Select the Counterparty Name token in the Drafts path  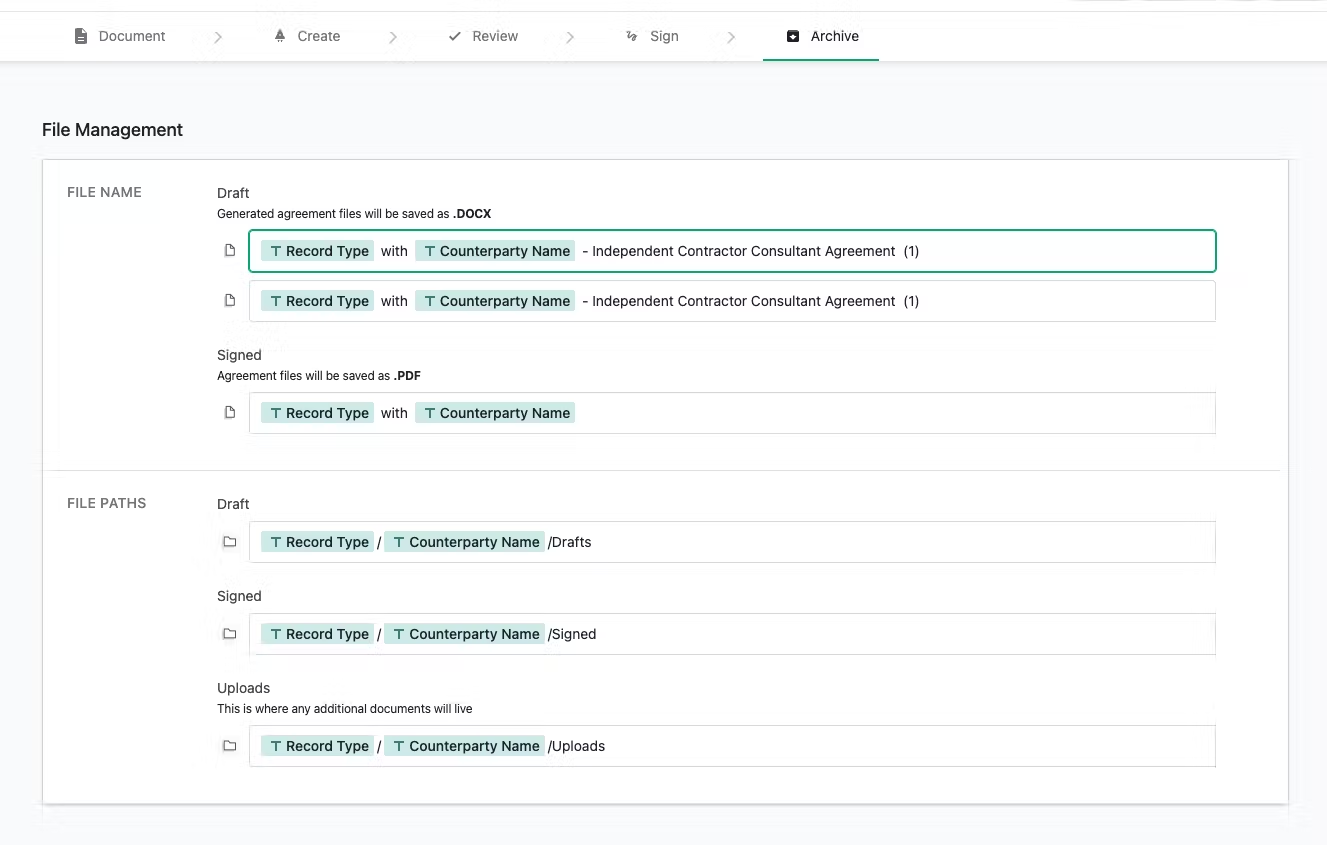point(464,541)
